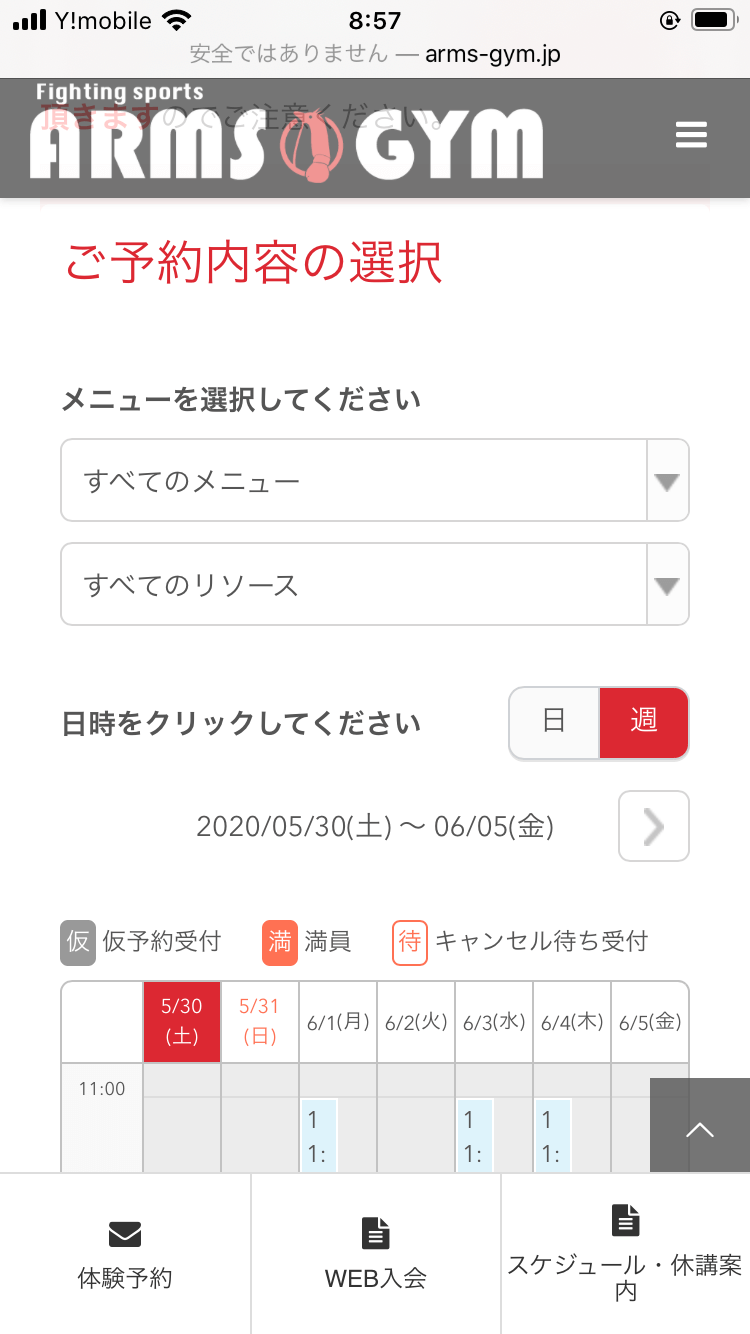Tap the WEB入会 document icon
The width and height of the screenshot is (750, 1334).
click(375, 1233)
